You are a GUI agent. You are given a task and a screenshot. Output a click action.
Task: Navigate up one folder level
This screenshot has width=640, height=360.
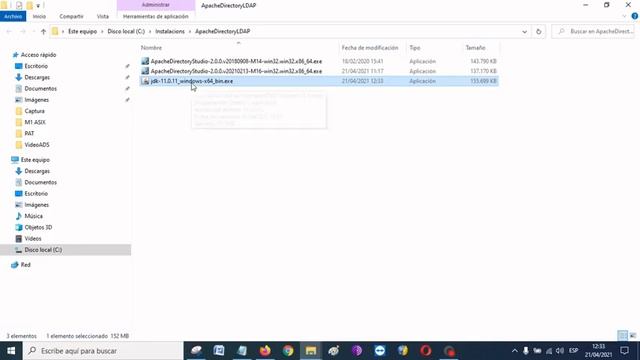point(43,31)
